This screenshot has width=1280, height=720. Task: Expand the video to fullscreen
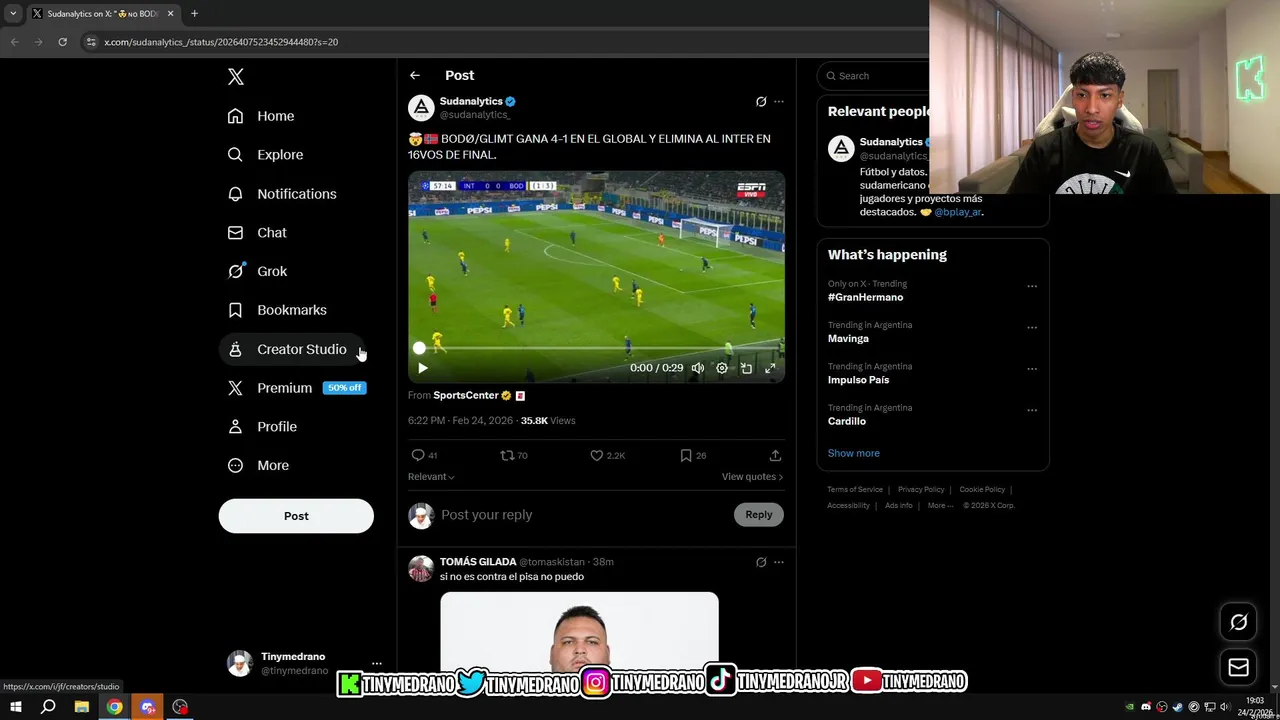(770, 368)
